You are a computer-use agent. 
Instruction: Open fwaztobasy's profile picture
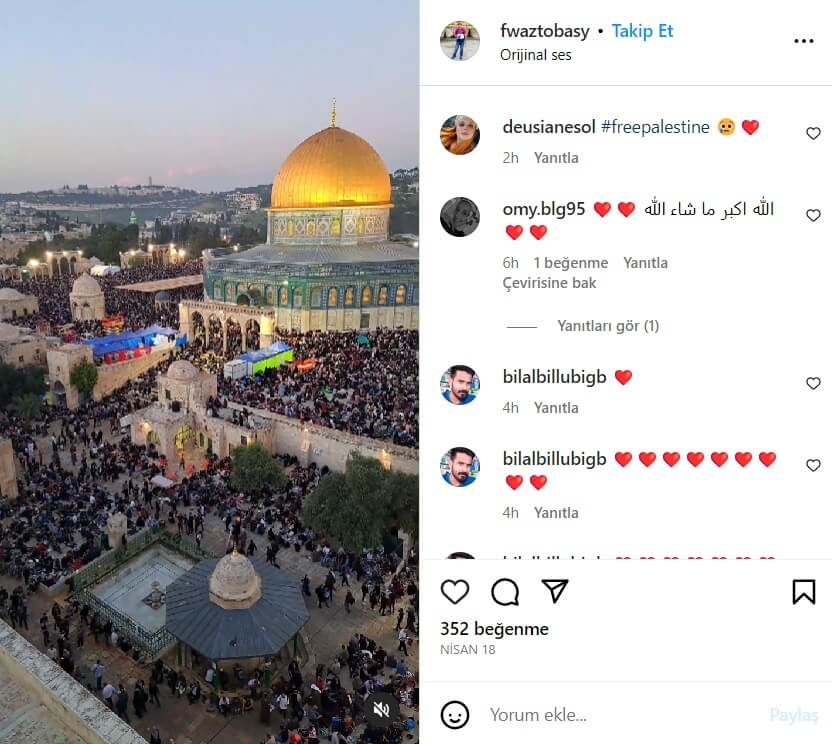(460, 41)
